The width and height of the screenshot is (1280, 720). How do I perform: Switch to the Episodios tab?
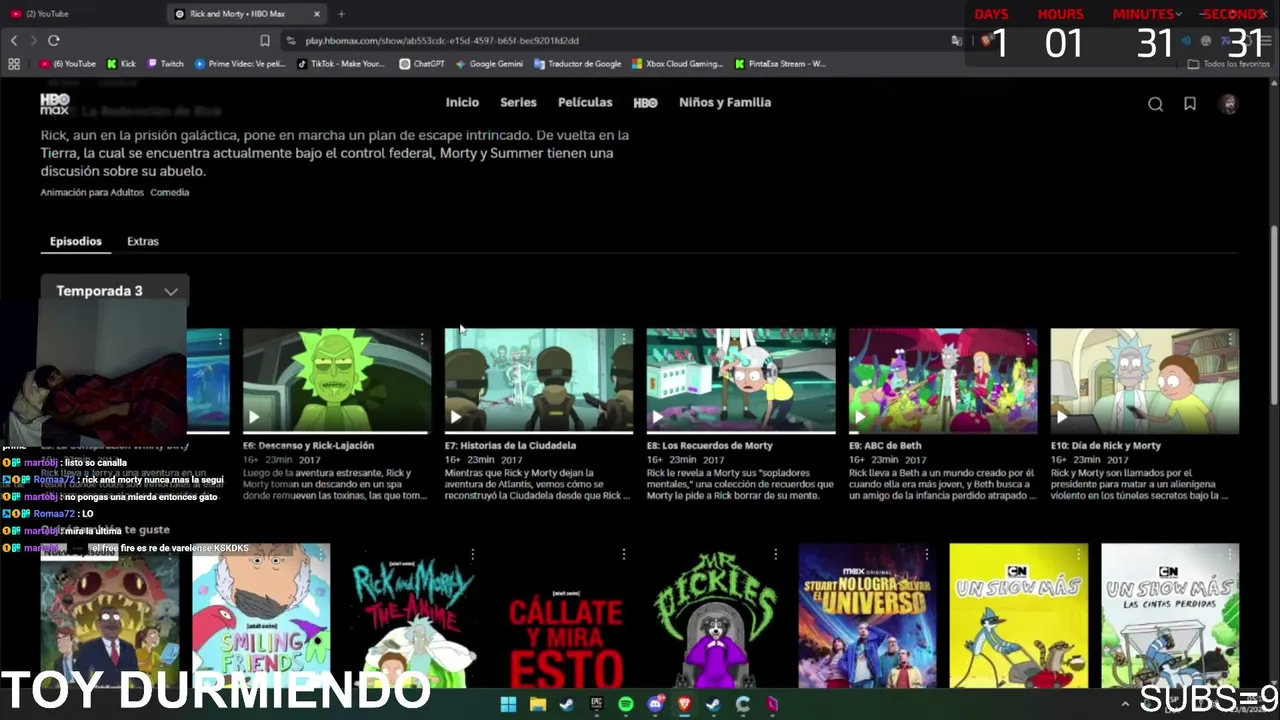(x=76, y=241)
